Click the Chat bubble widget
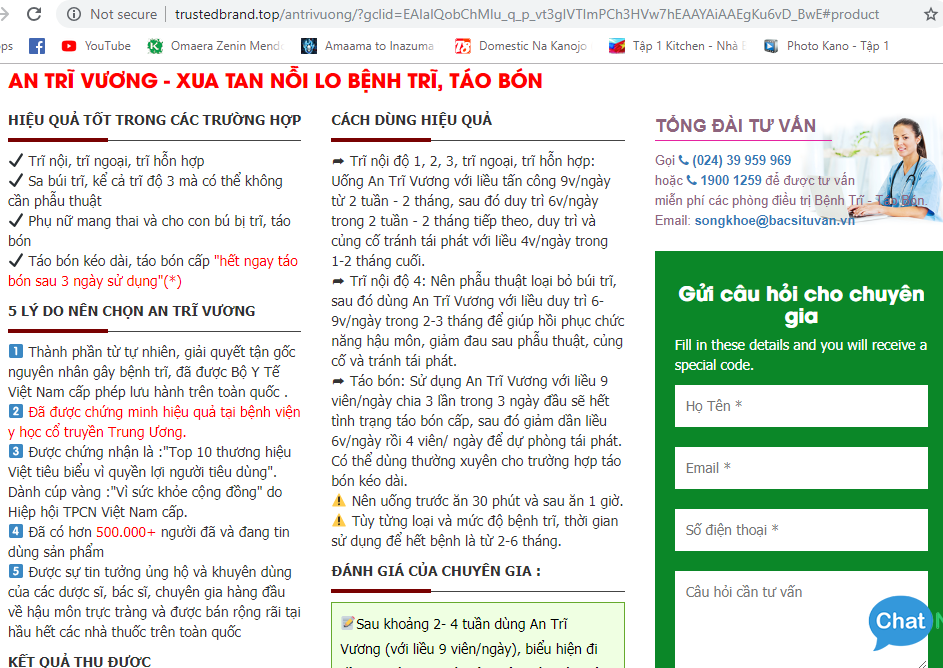Viewport: 943px width, 668px height. coord(900,622)
